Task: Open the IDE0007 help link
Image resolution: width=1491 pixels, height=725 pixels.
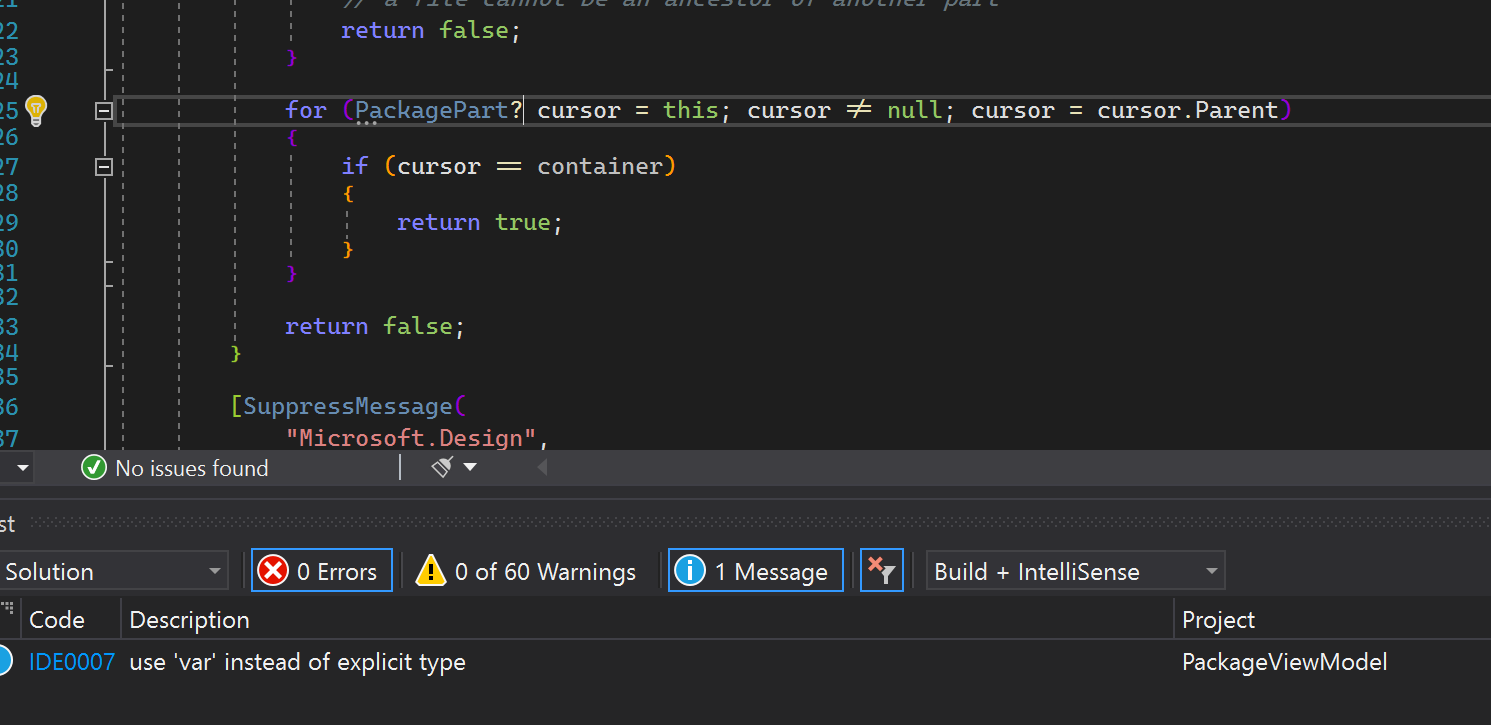Action: 71,661
